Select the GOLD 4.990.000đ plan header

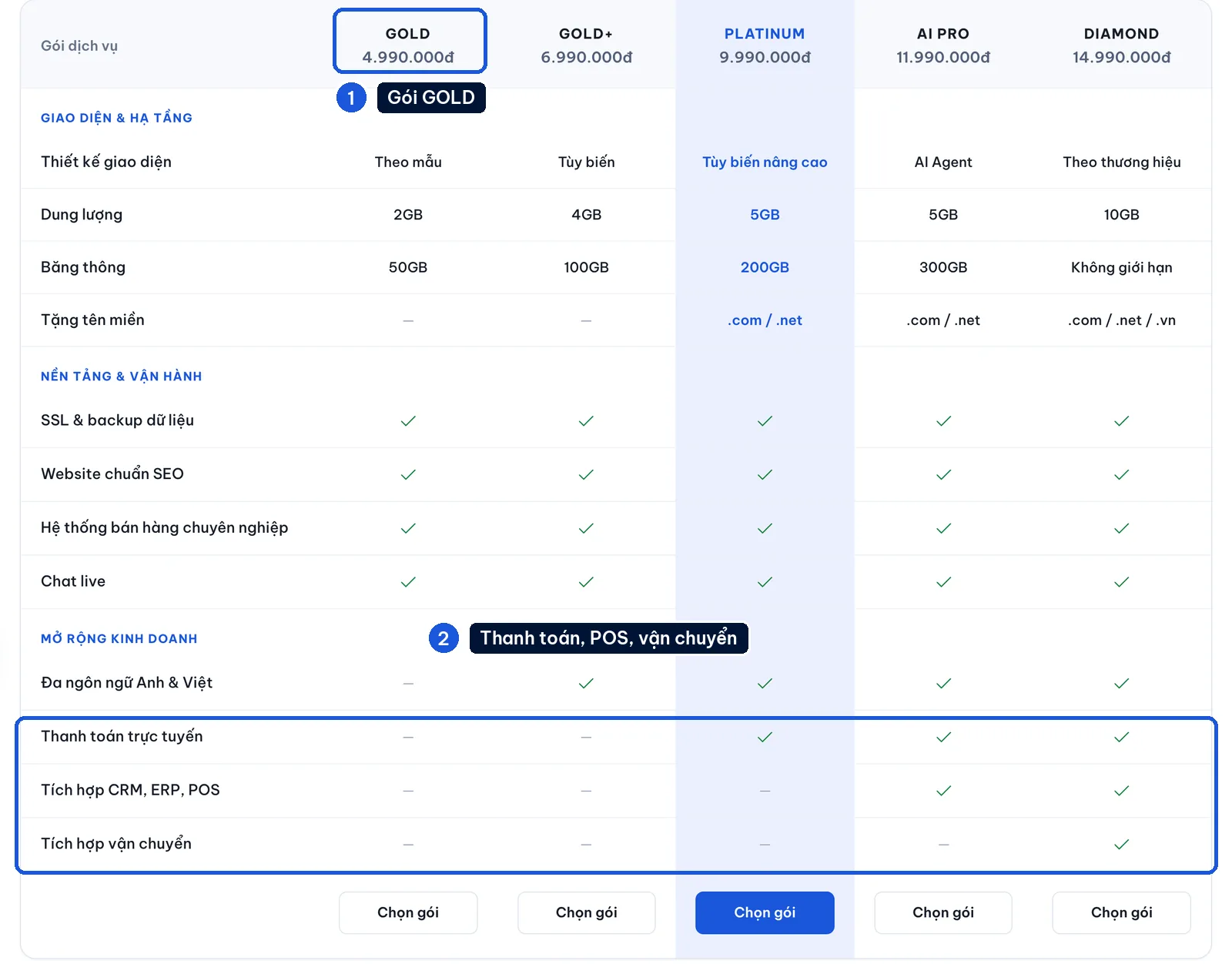click(x=409, y=45)
